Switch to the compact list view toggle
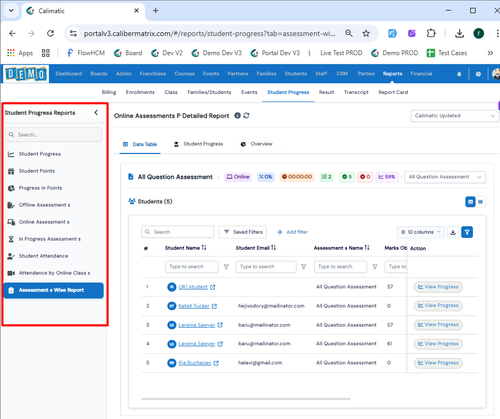The image size is (500, 419). click(x=480, y=202)
